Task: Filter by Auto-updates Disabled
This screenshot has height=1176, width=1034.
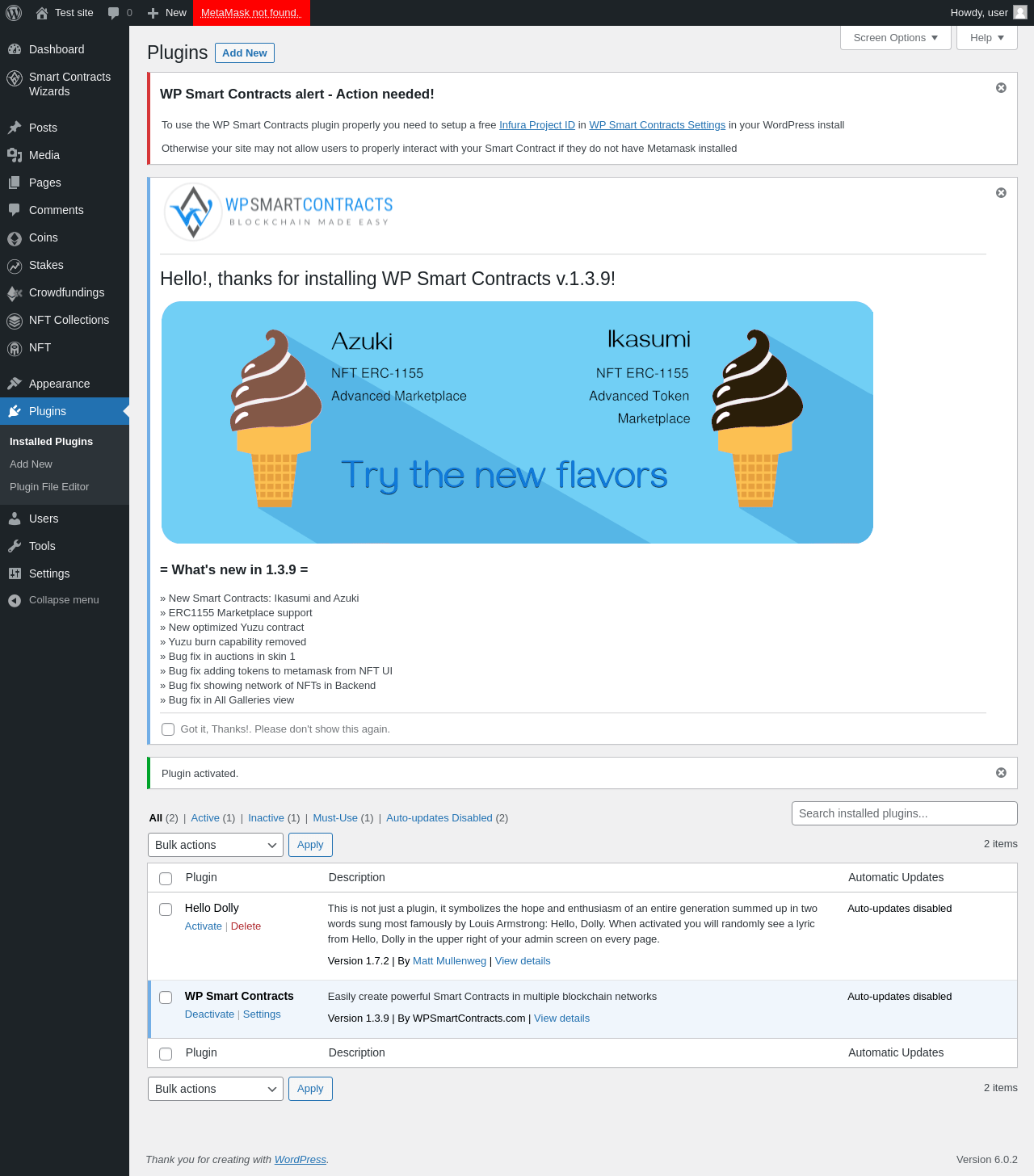Action: coord(439,818)
